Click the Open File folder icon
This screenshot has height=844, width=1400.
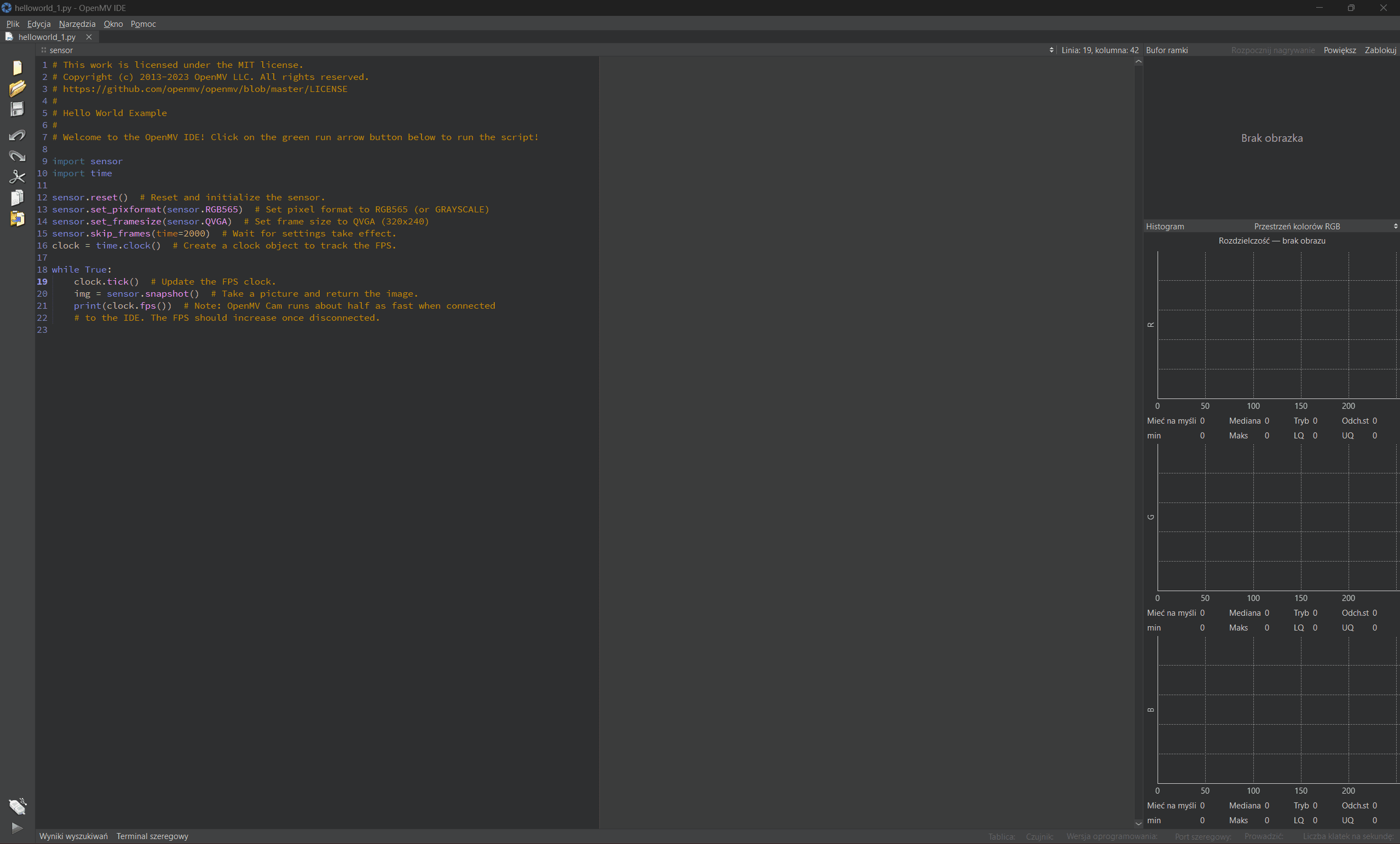click(17, 88)
